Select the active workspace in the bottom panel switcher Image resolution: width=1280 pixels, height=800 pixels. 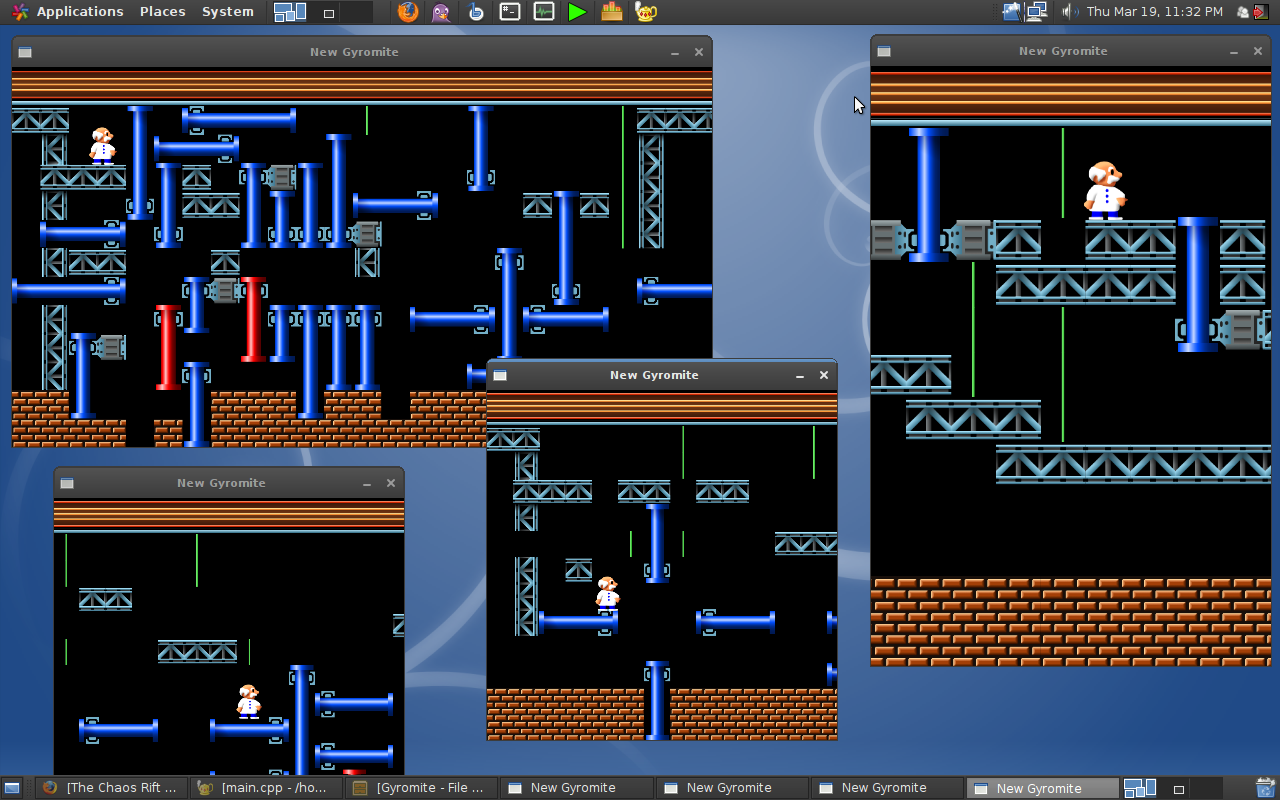click(x=1140, y=788)
